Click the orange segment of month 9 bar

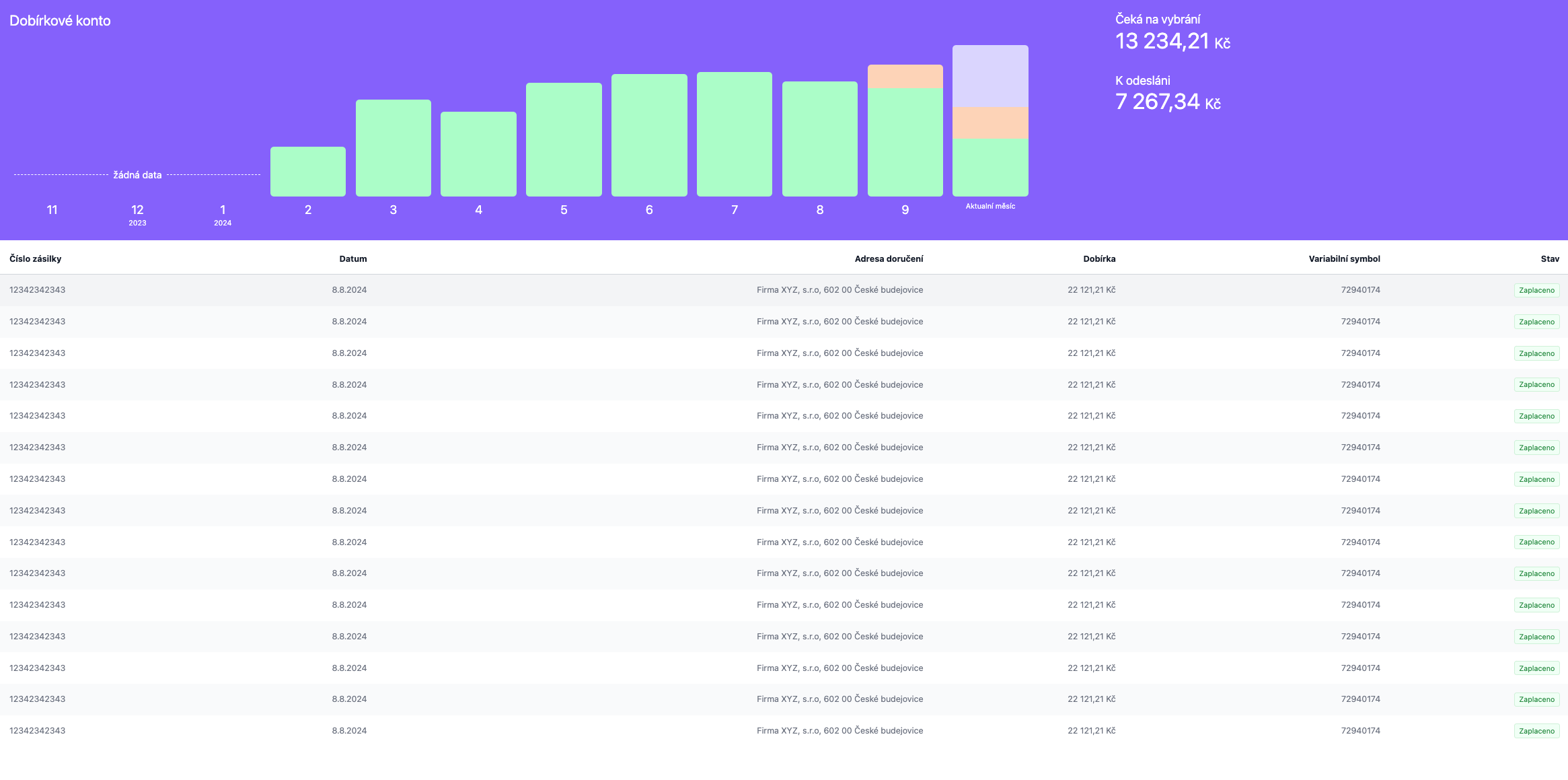905,77
